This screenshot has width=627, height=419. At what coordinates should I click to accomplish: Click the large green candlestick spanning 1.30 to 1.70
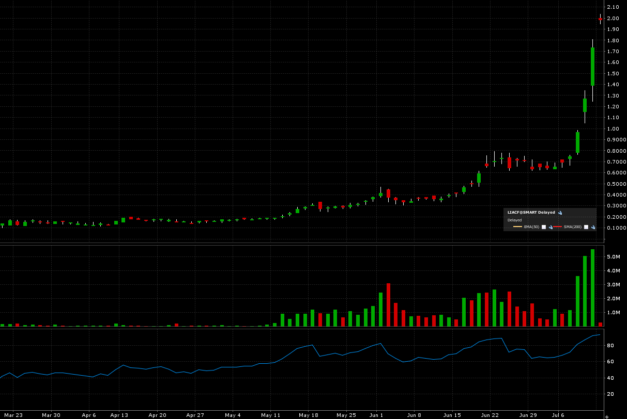(593, 66)
